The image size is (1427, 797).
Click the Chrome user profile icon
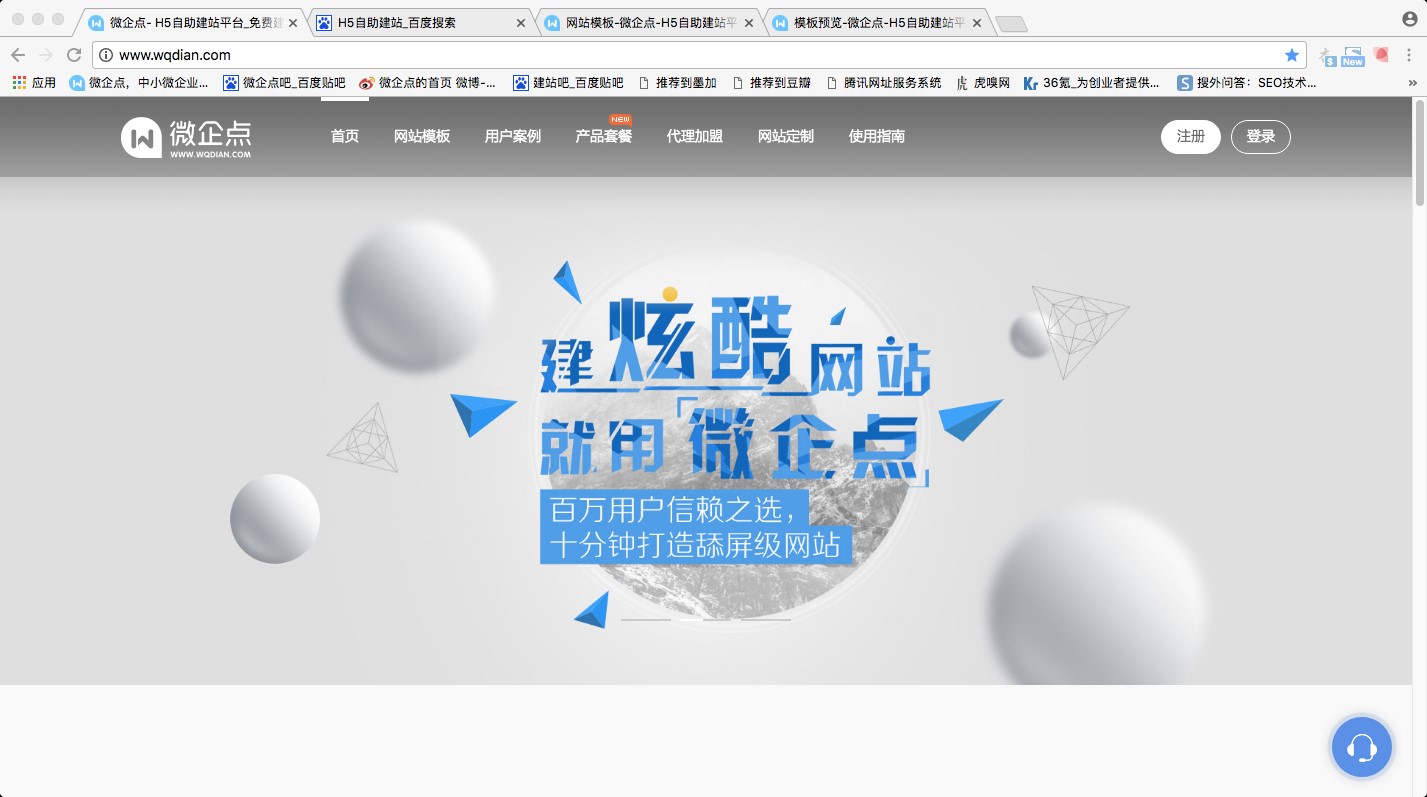(x=1409, y=19)
